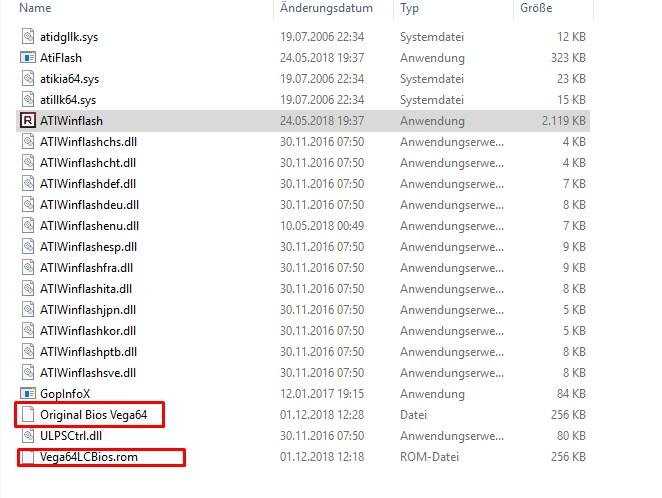
Task: Click the ULPSCtrl.dll file icon
Action: pos(28,436)
